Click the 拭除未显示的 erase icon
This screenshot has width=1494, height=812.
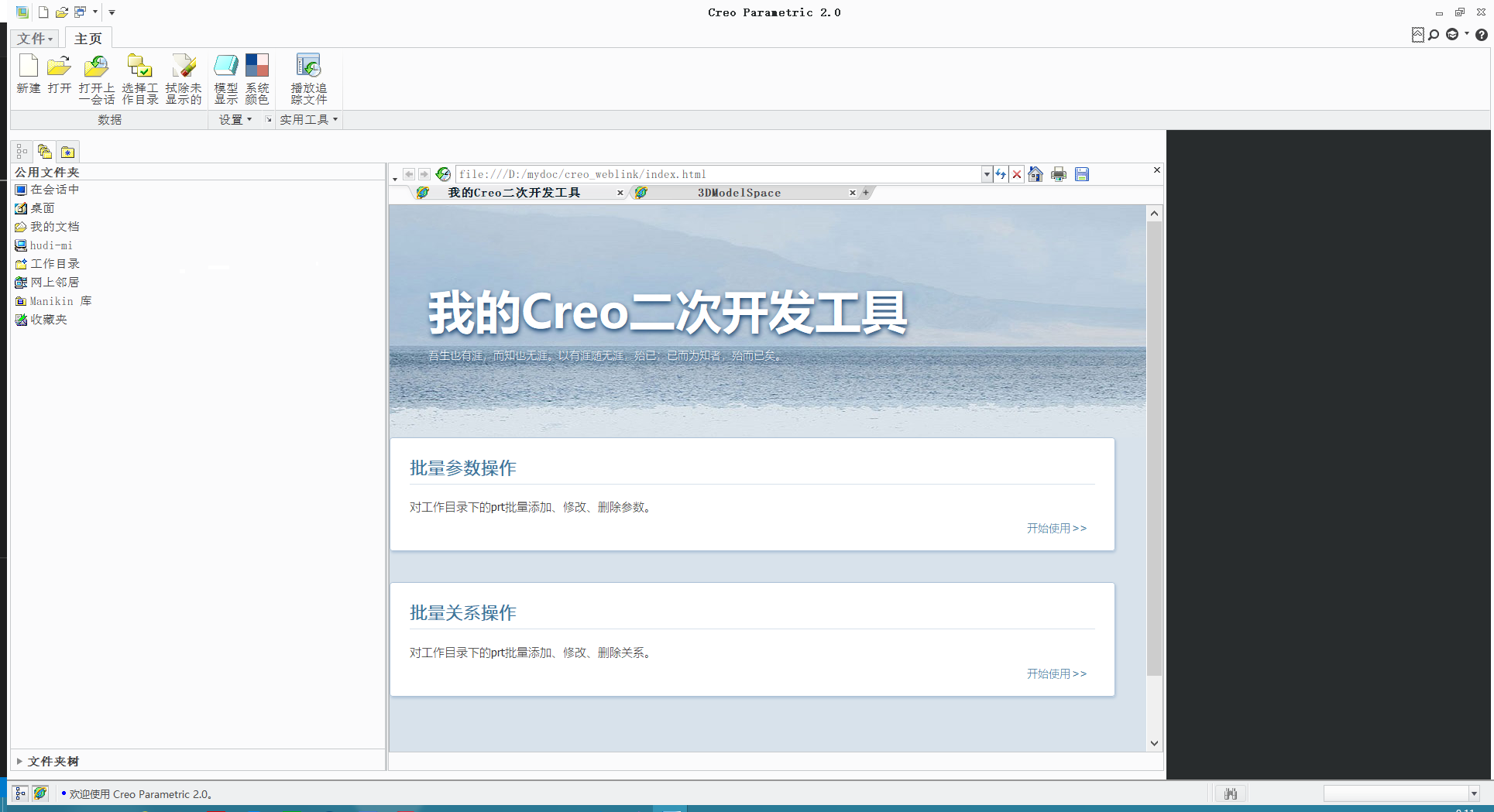(184, 77)
